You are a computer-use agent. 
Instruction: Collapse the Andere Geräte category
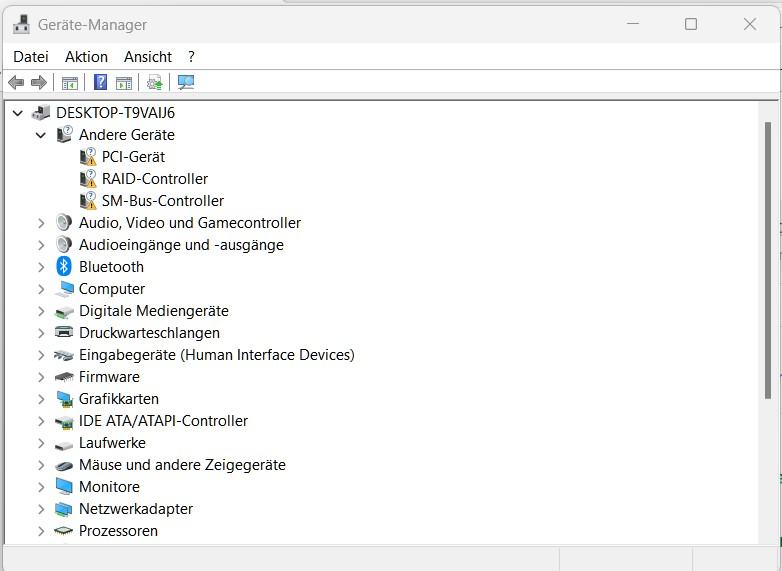tap(41, 135)
